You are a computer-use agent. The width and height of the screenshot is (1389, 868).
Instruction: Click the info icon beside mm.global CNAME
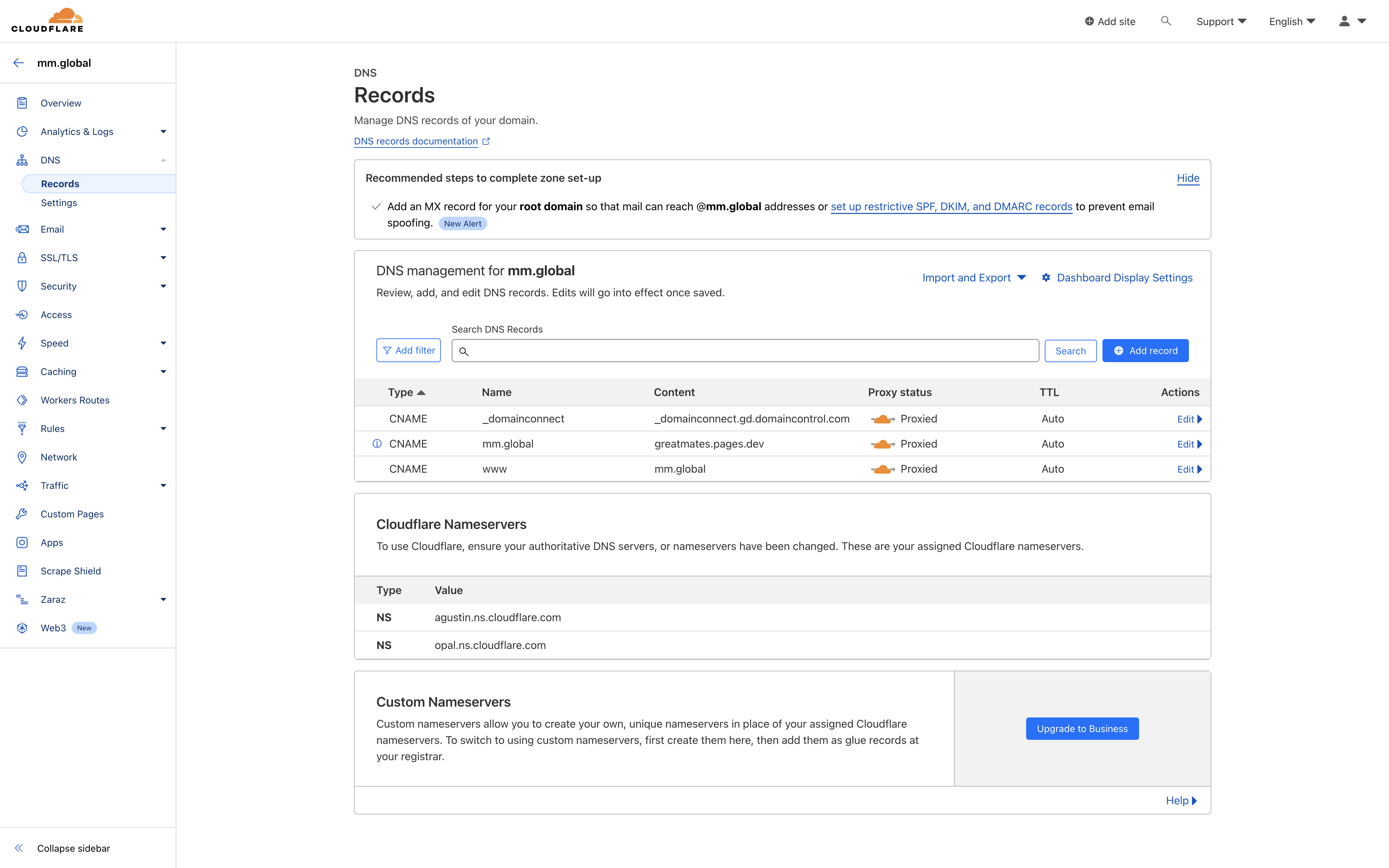(x=376, y=443)
